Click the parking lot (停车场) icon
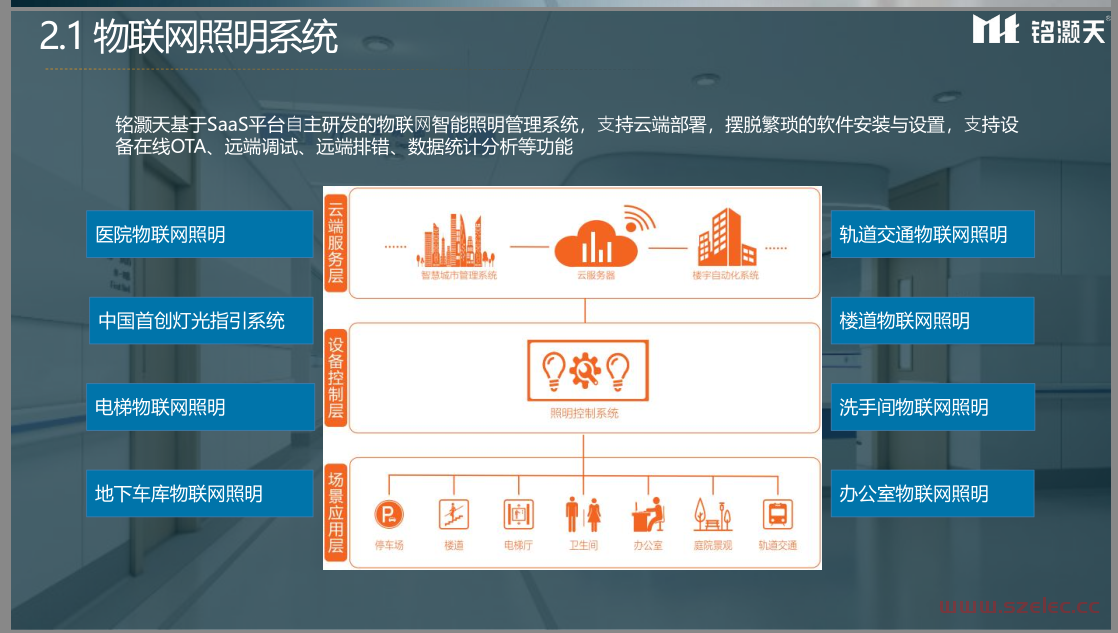The width and height of the screenshot is (1118, 633). point(389,514)
